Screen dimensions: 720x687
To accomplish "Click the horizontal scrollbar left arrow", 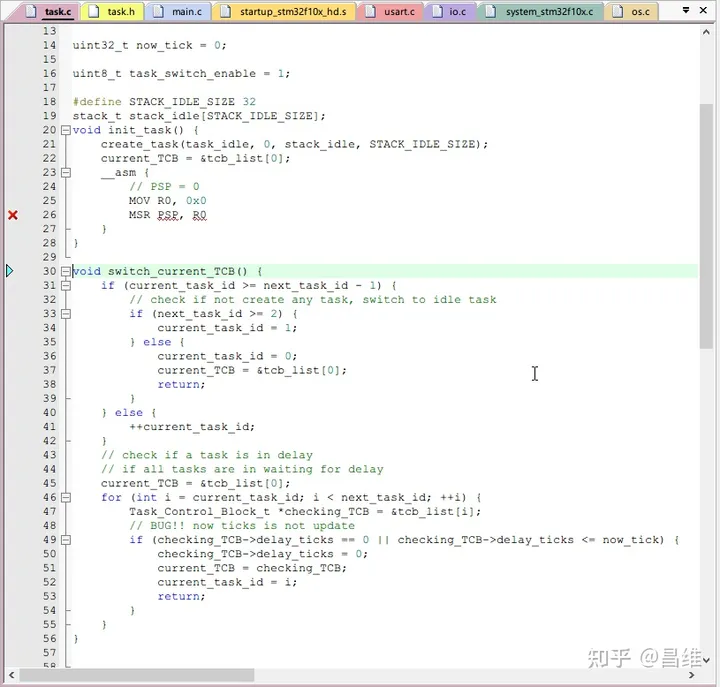I will [x=11, y=675].
